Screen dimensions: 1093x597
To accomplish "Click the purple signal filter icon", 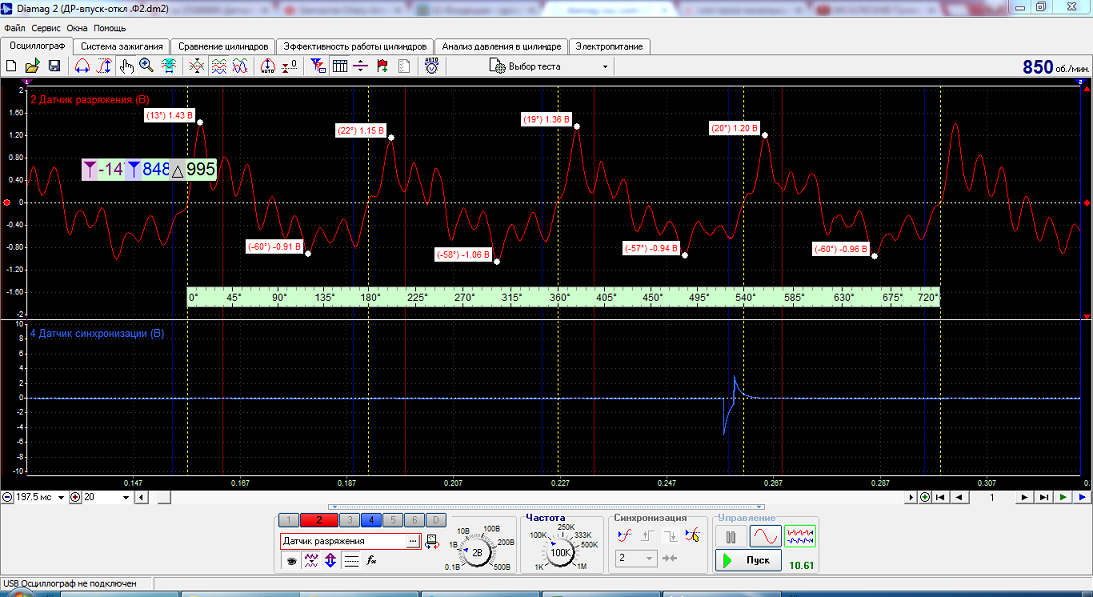I will point(311,561).
